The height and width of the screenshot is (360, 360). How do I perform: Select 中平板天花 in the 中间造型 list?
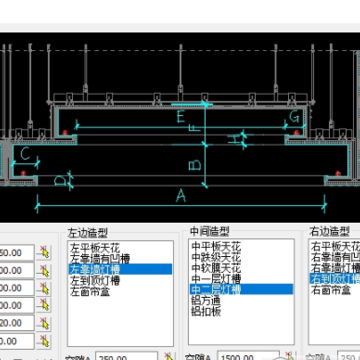[216, 247]
